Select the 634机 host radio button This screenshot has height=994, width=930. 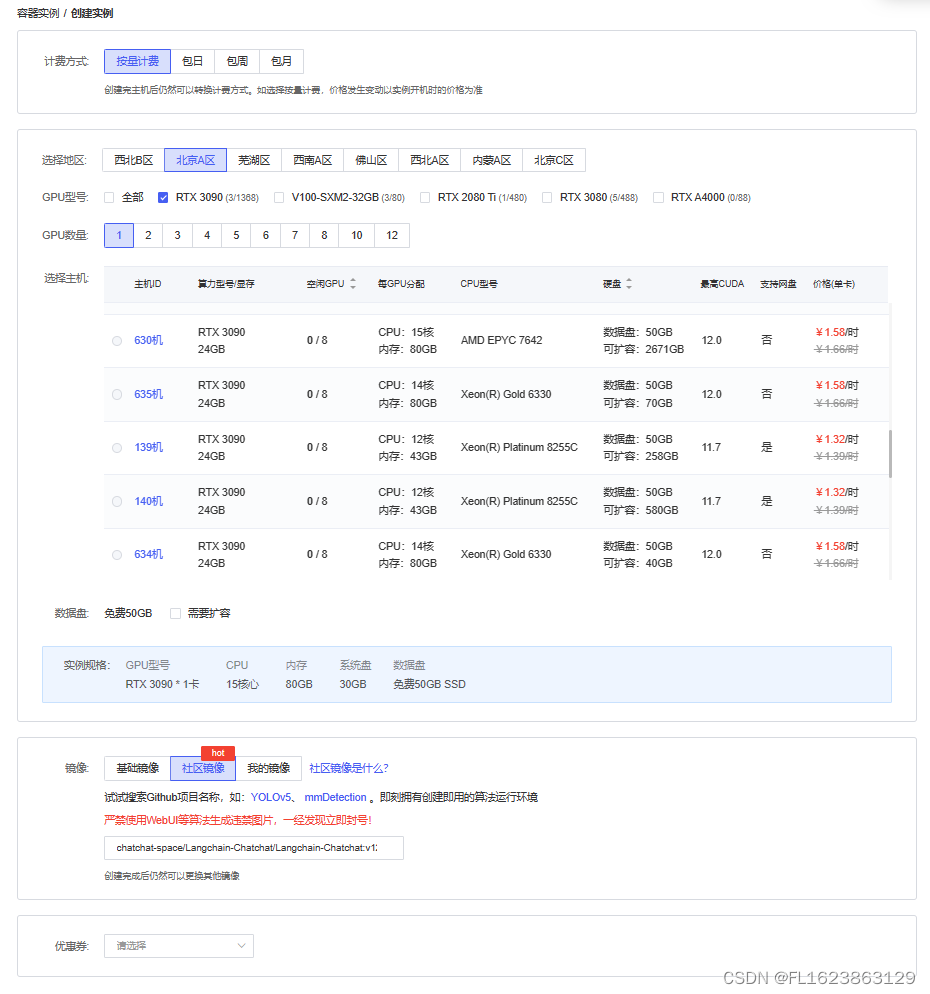click(117, 554)
